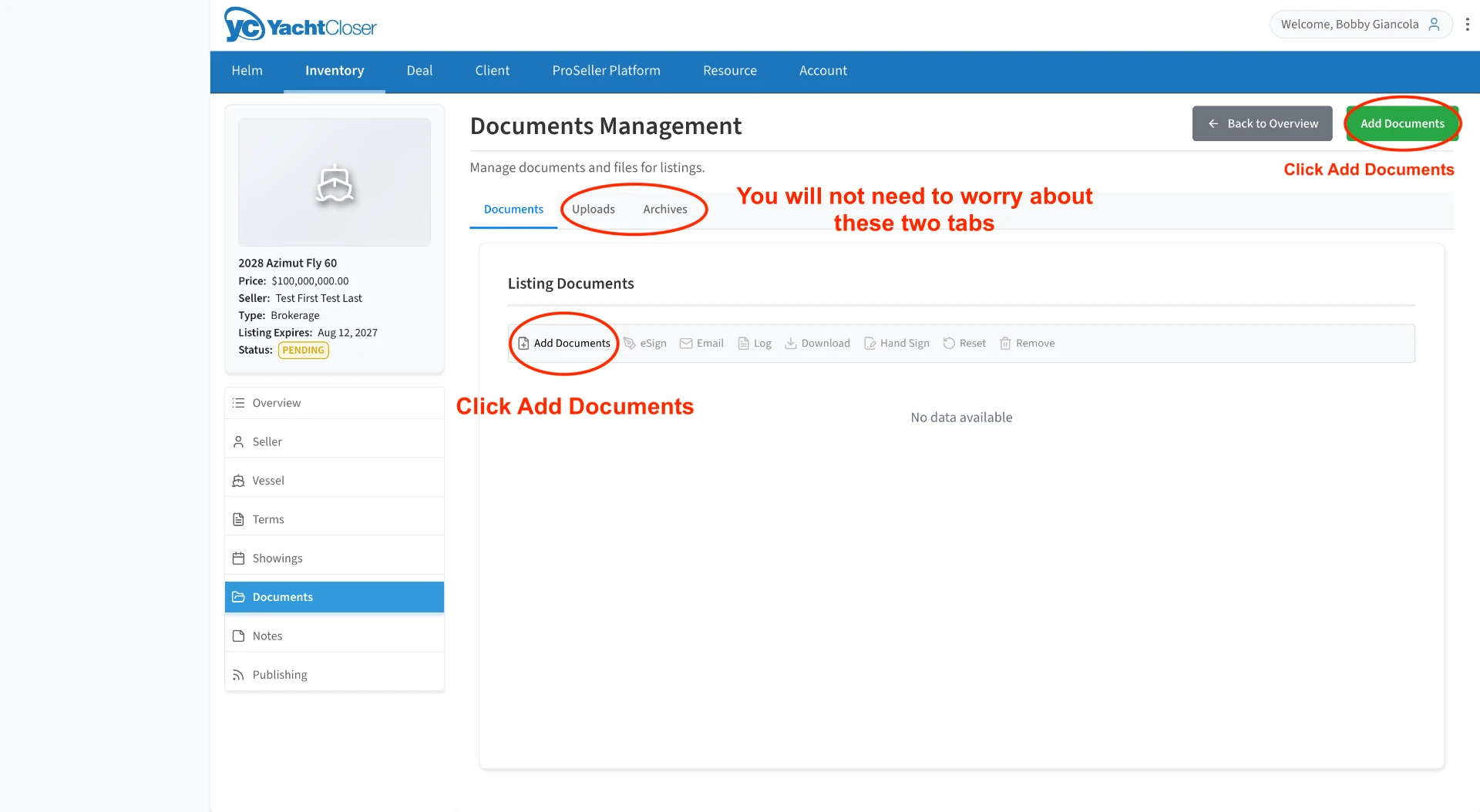This screenshot has width=1480, height=812.
Task: Click the Email toolbar label
Action: point(710,344)
